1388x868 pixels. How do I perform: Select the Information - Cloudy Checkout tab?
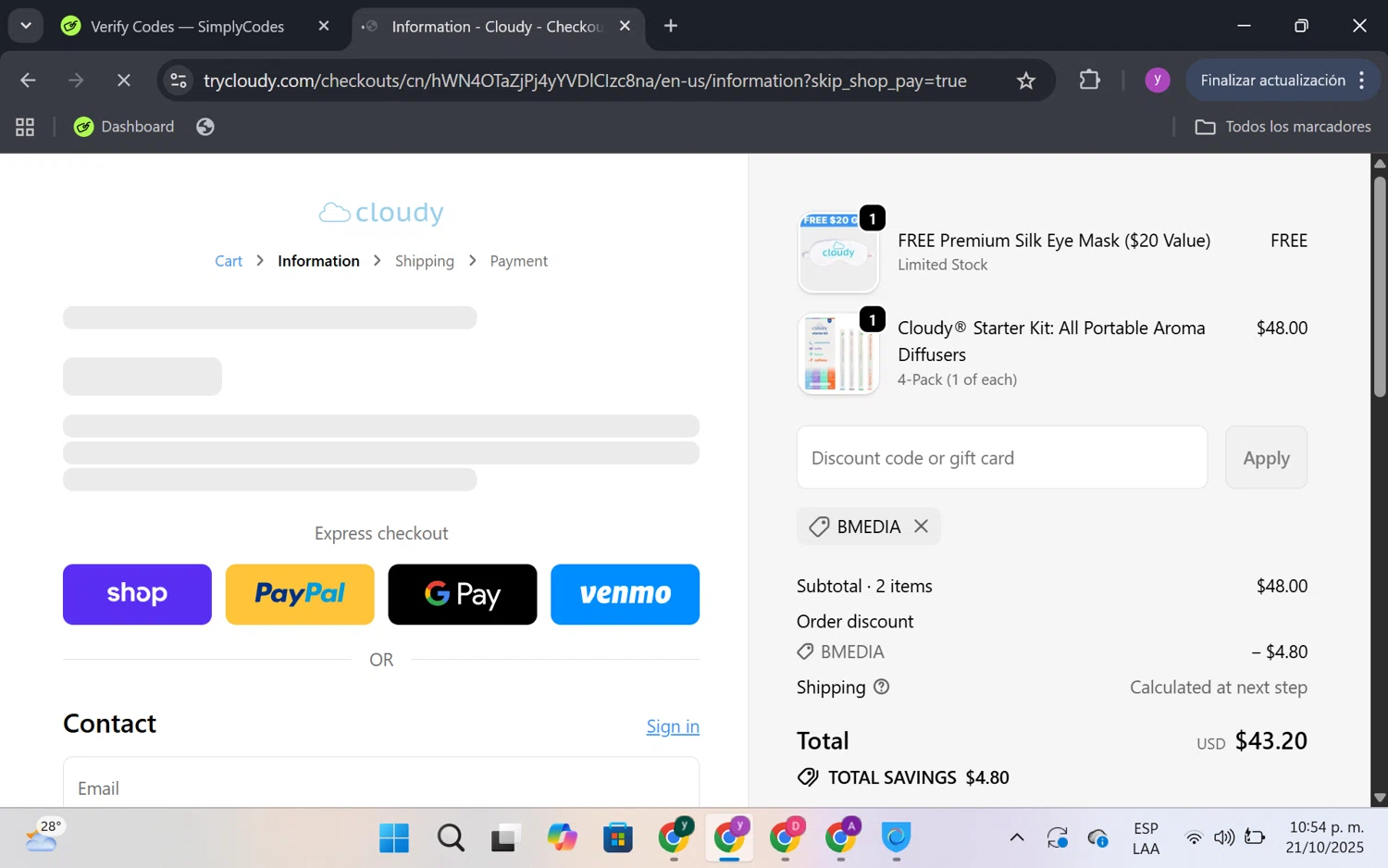[496, 27]
